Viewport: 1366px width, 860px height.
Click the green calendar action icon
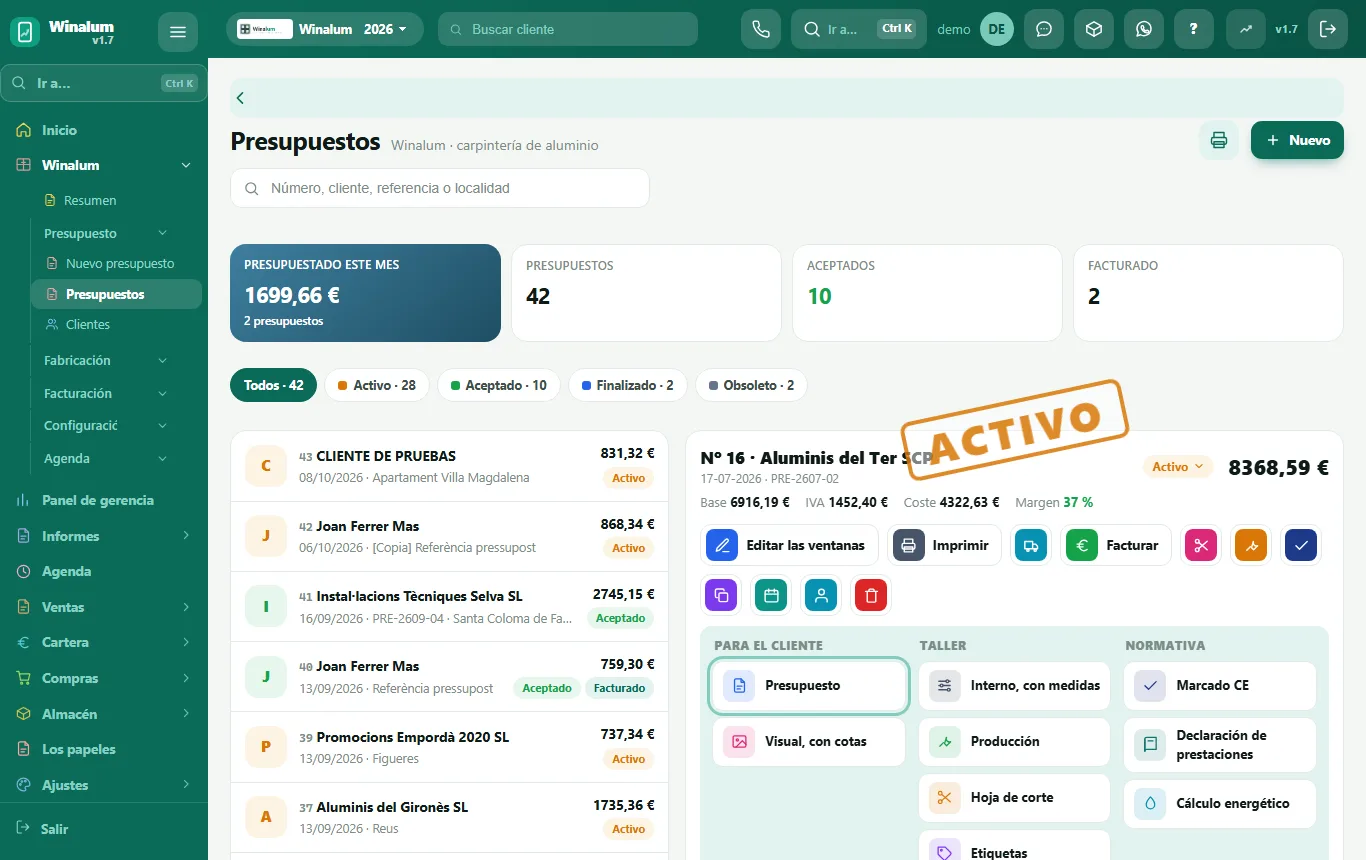click(x=771, y=596)
